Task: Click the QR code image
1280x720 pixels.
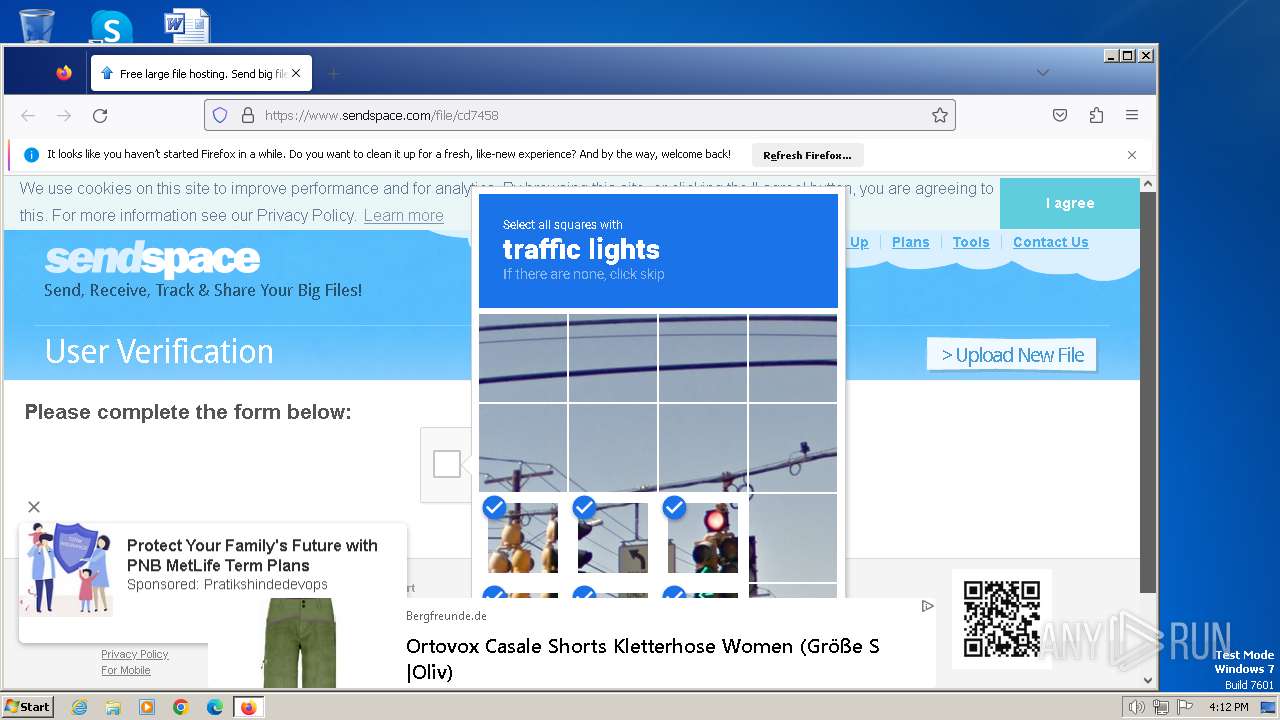Action: (1002, 619)
